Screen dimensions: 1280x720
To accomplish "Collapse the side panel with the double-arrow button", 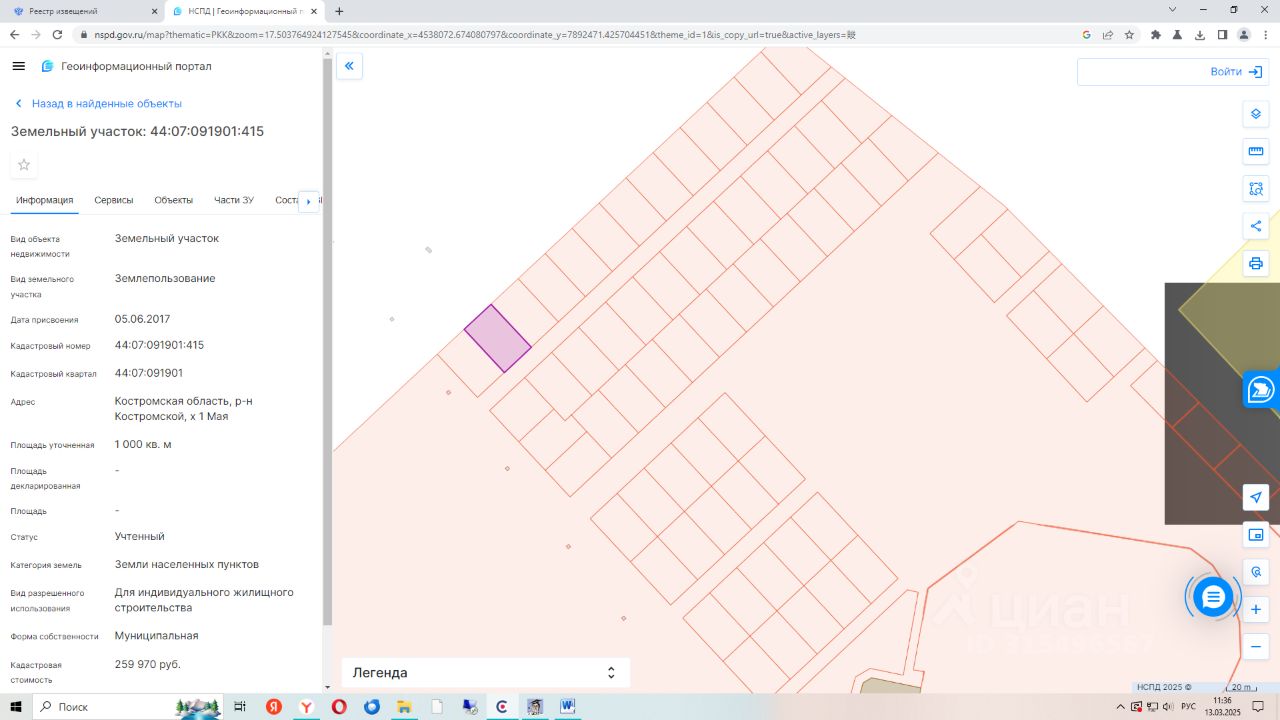I will point(349,67).
